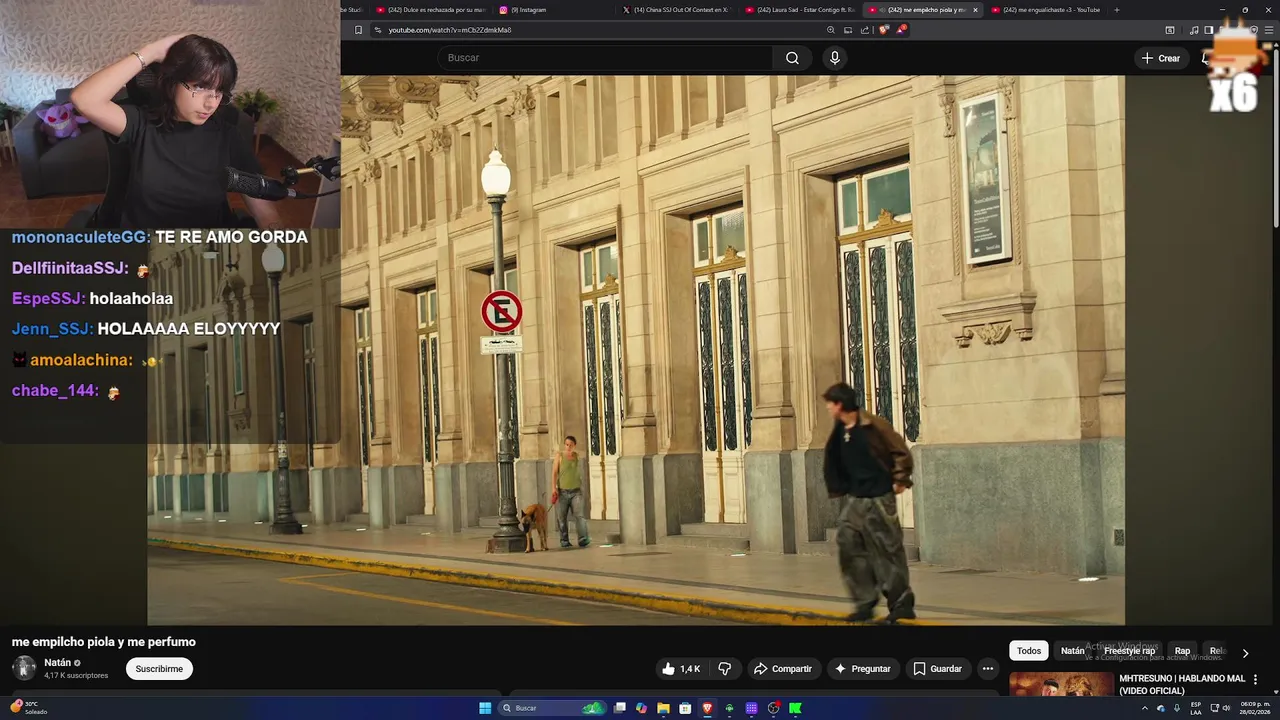Select the Todos filter chip
1280x720 pixels.
tap(1029, 651)
